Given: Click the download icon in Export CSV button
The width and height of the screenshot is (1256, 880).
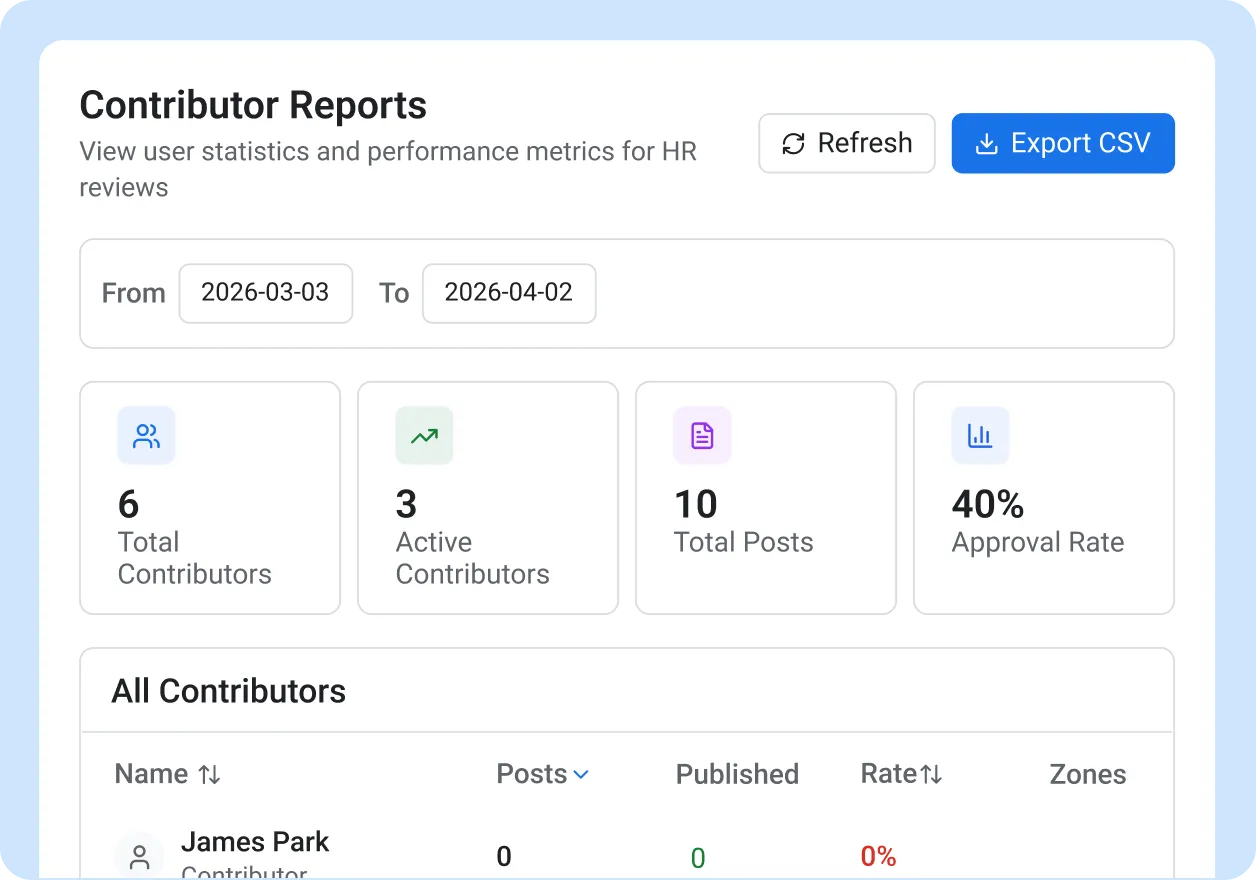Looking at the screenshot, I should coord(986,143).
